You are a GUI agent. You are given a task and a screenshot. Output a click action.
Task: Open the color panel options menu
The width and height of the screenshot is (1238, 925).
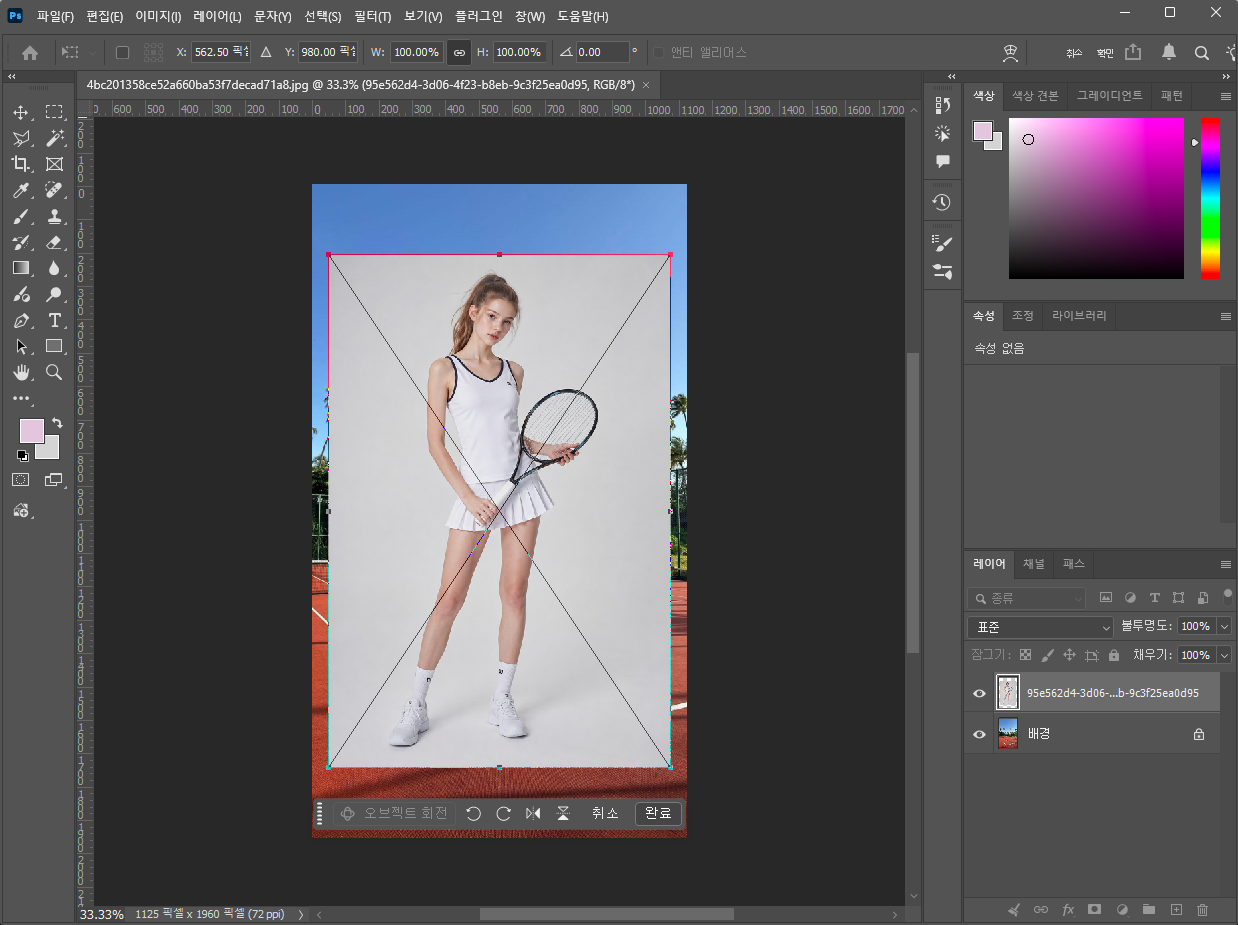point(1226,96)
